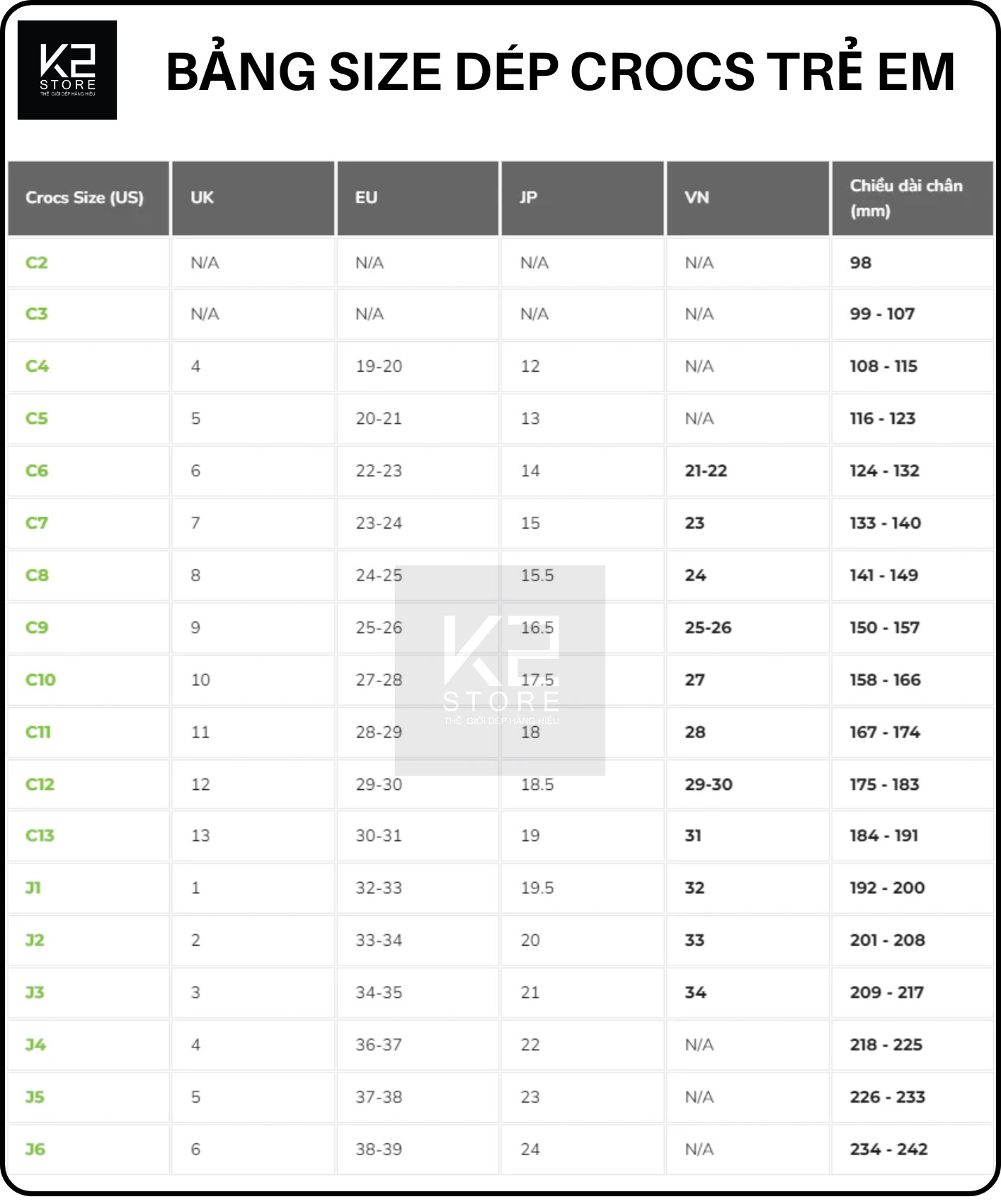The height and width of the screenshot is (1204, 1001).
Task: Click the C2 size label
Action: pos(37,263)
